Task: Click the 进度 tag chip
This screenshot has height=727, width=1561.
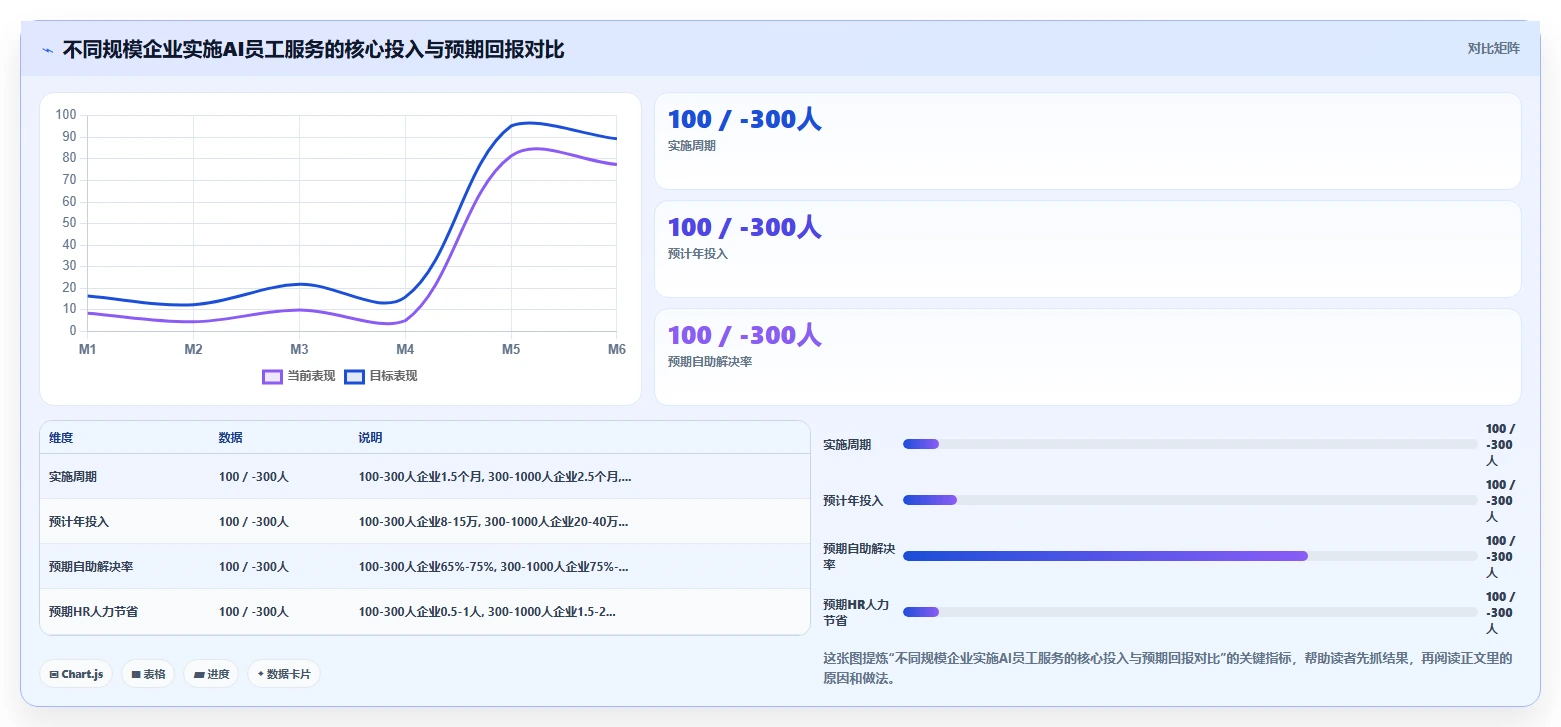Action: [211, 674]
